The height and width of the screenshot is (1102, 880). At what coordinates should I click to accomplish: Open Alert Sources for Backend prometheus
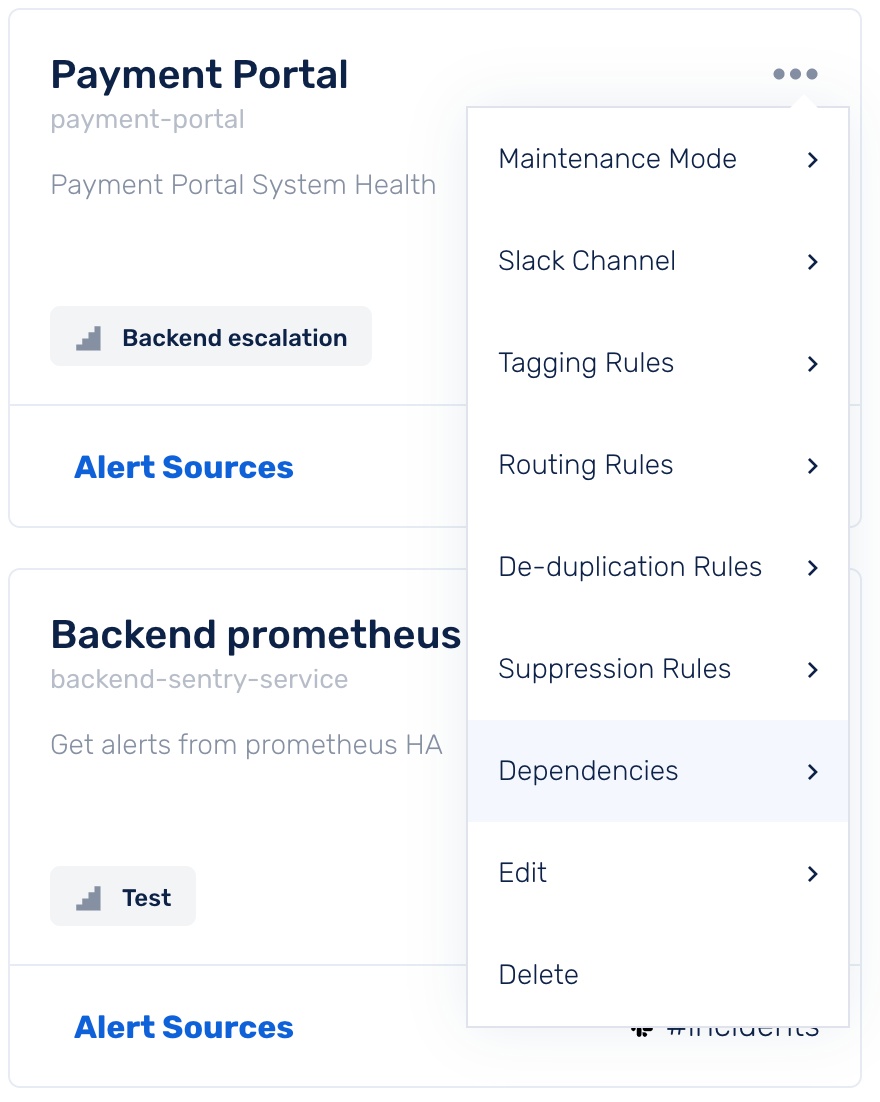tap(183, 1028)
